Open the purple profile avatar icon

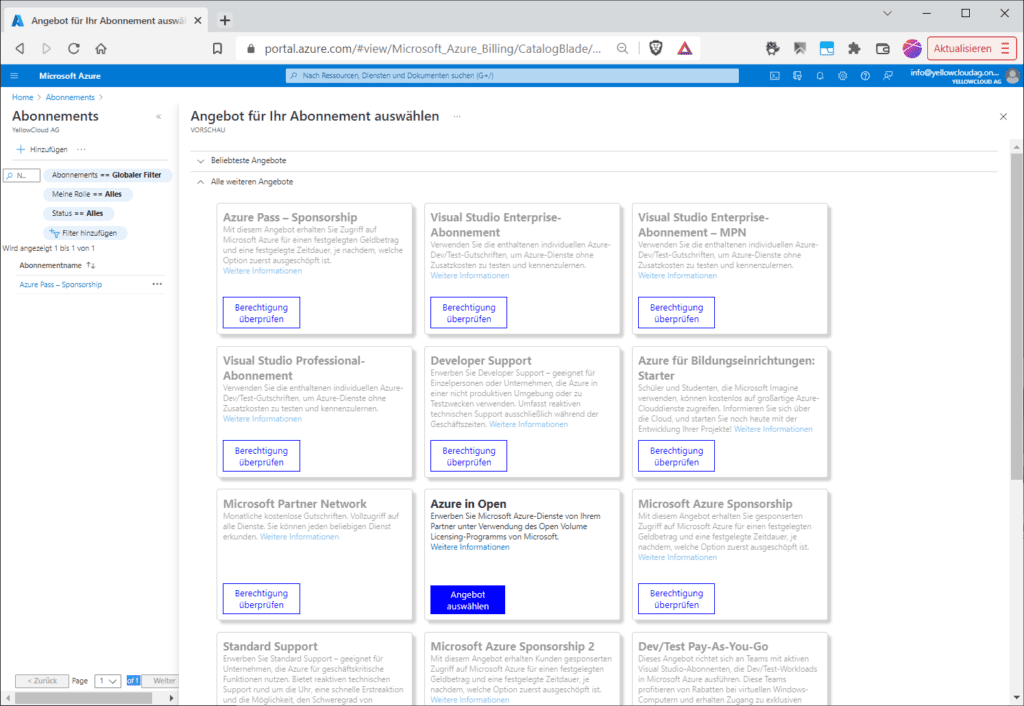912,48
